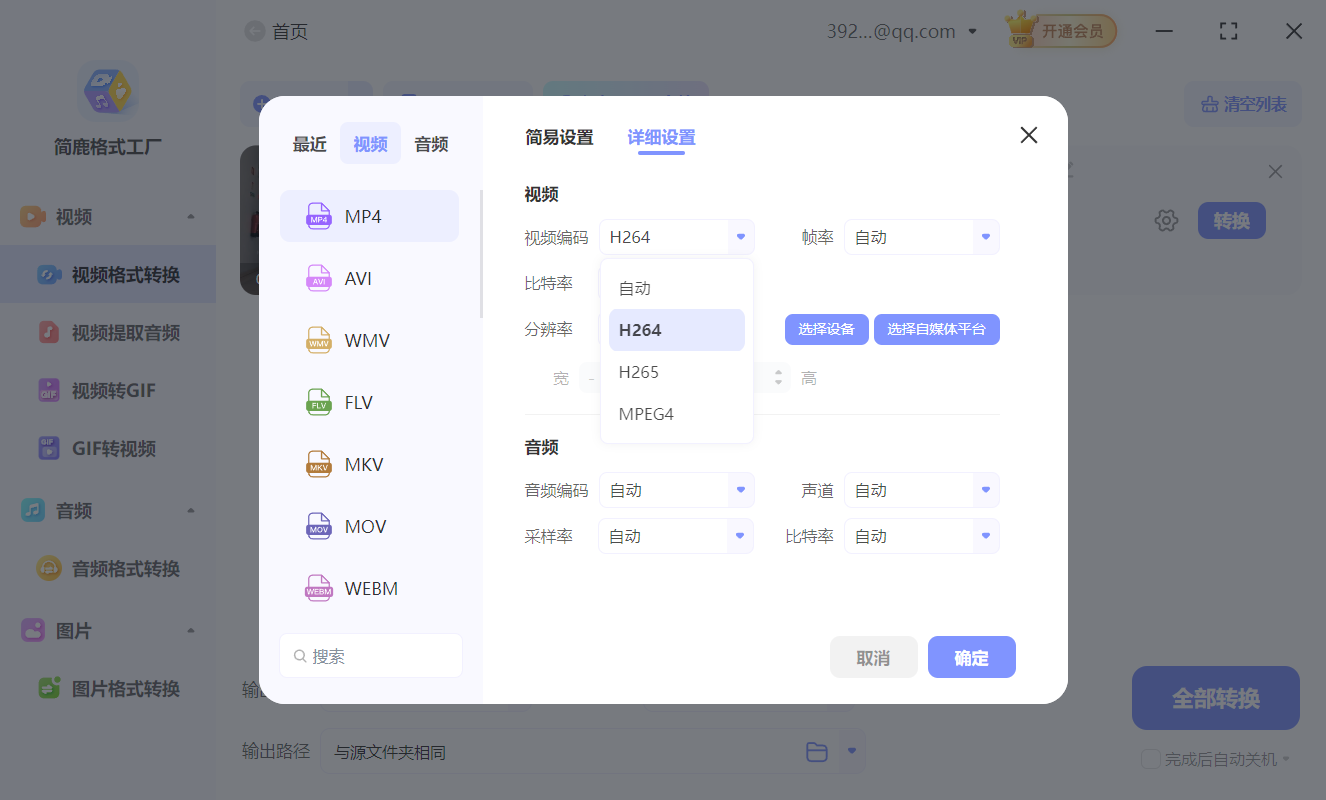Open the 图片格式转换 tool
Viewport: 1326px width, 800px height.
[107, 688]
